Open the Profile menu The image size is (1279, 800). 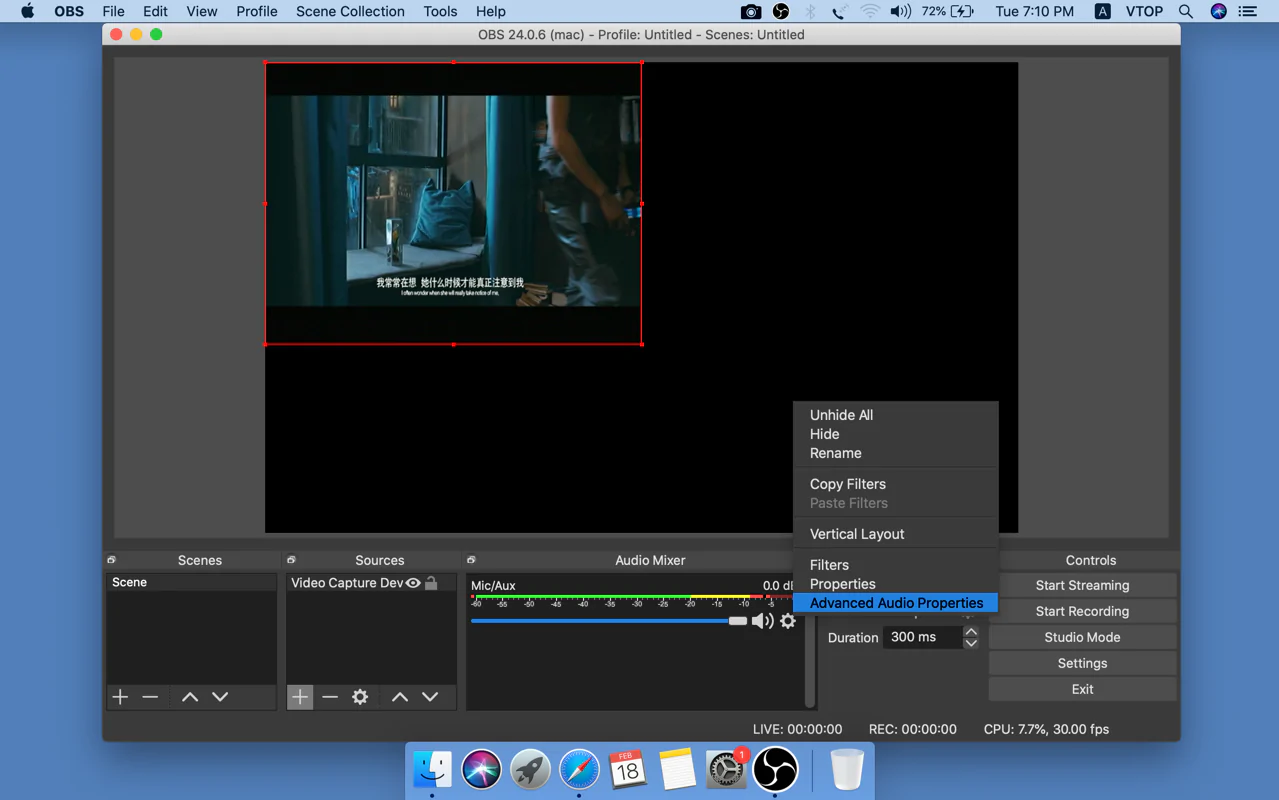click(x=257, y=11)
